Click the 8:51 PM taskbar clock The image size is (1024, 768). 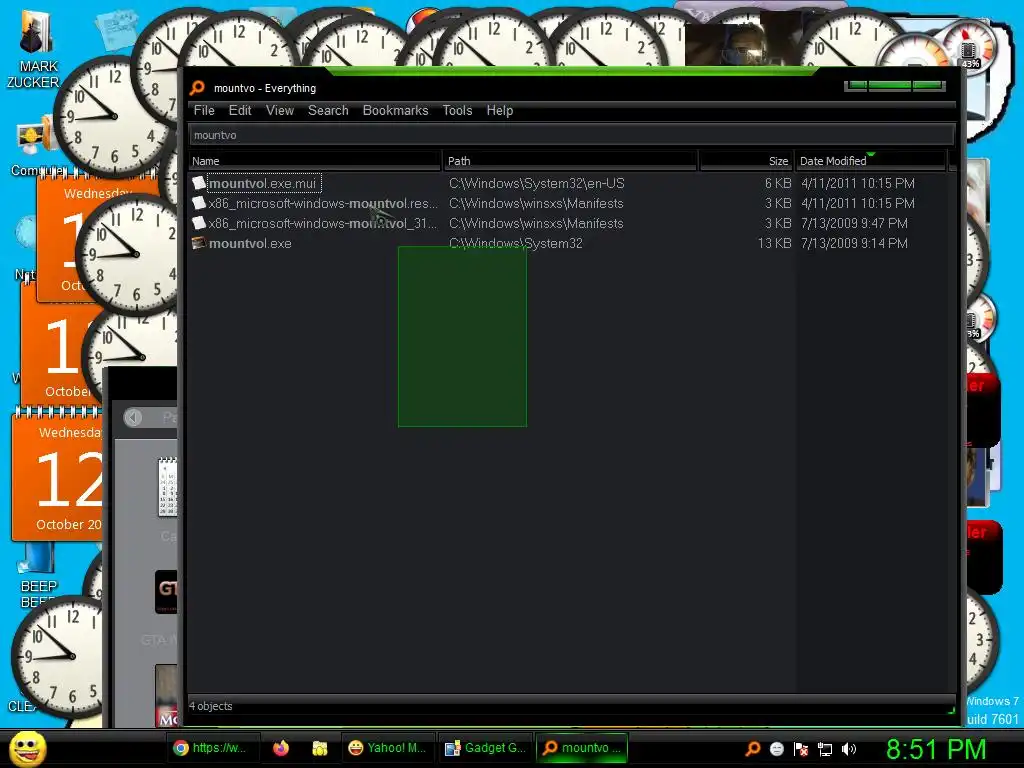pos(936,748)
